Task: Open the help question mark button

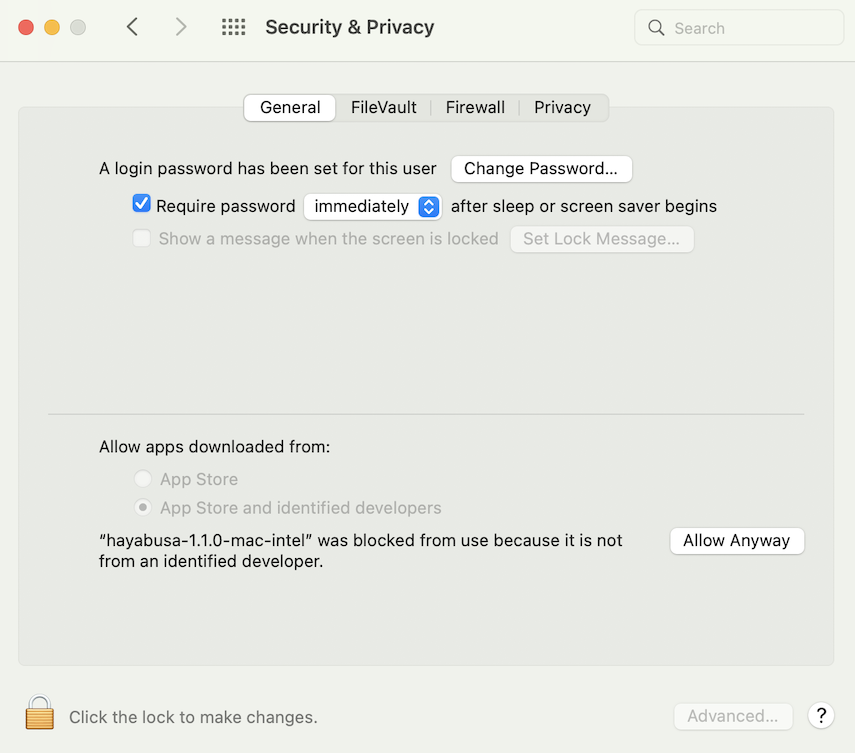Action: tap(821, 715)
